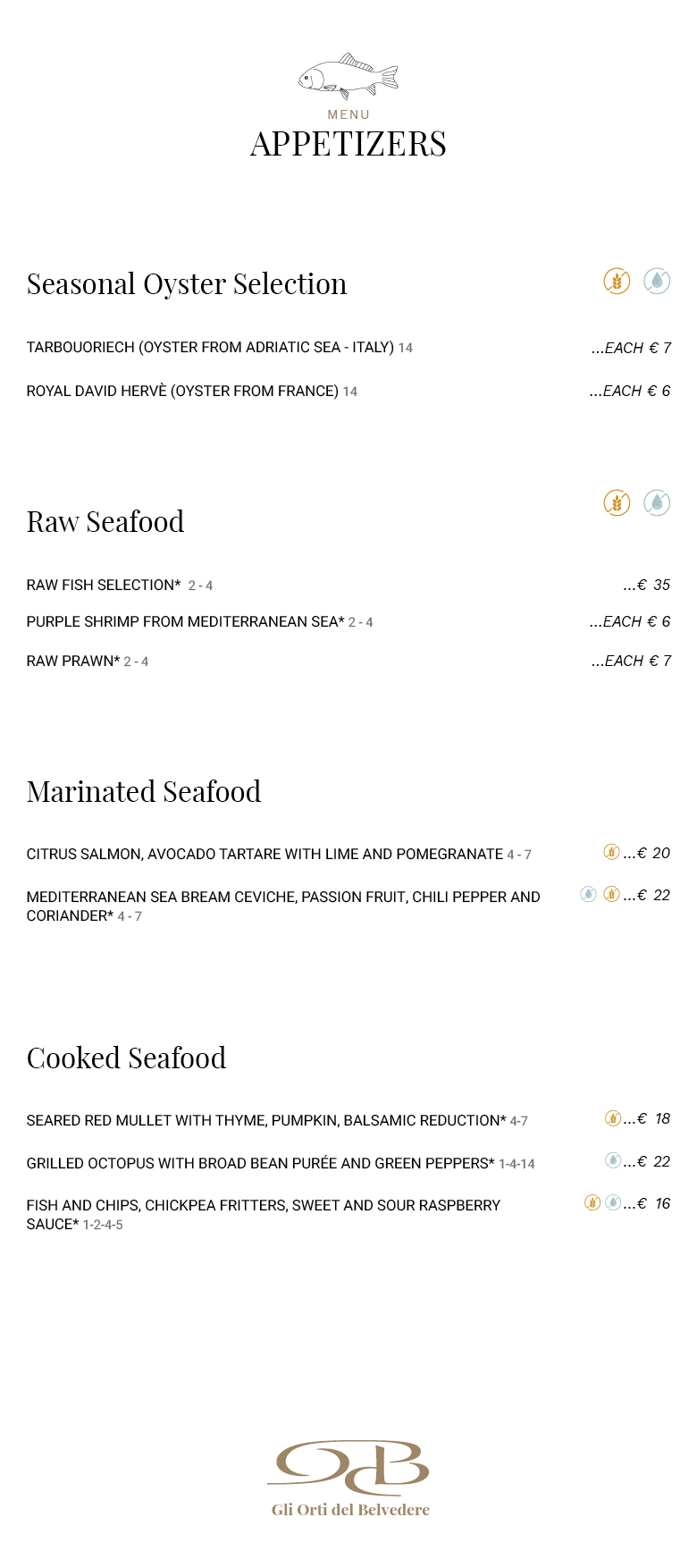
Task: Click the lactose-free icon on the Sea Bream Ceviche row
Action: pyautogui.click(x=588, y=894)
